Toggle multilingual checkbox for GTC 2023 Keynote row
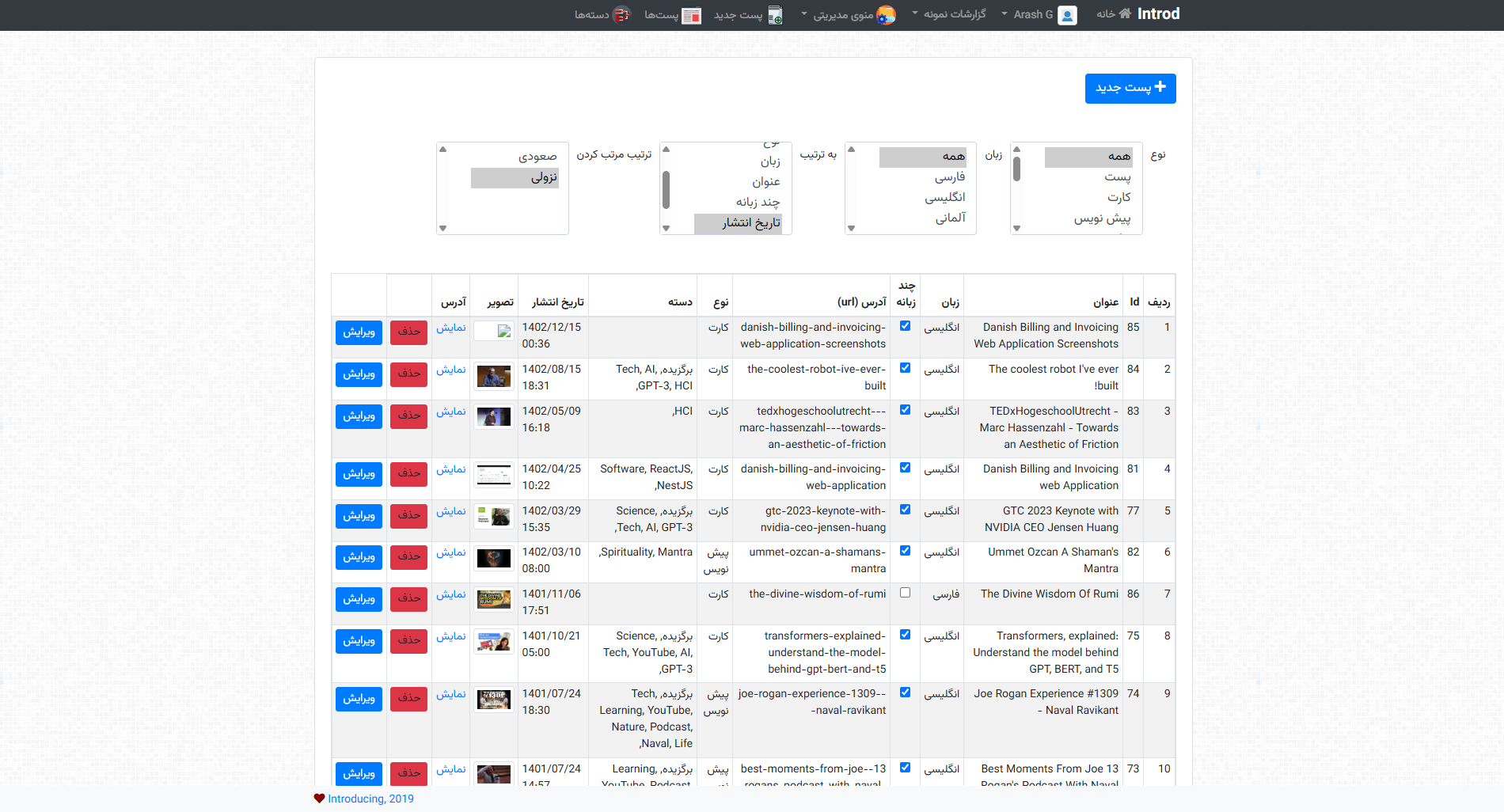The width and height of the screenshot is (1504, 812). [x=906, y=510]
